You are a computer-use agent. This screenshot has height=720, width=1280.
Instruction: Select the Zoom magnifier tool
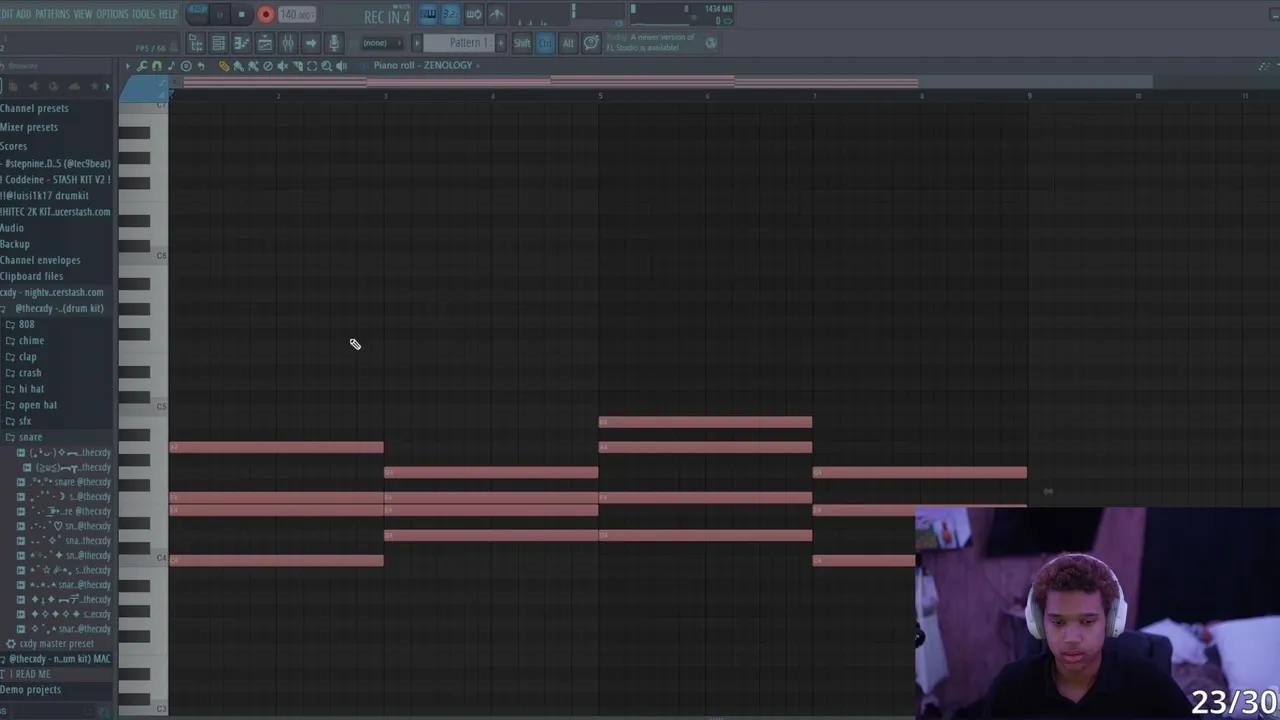point(326,66)
